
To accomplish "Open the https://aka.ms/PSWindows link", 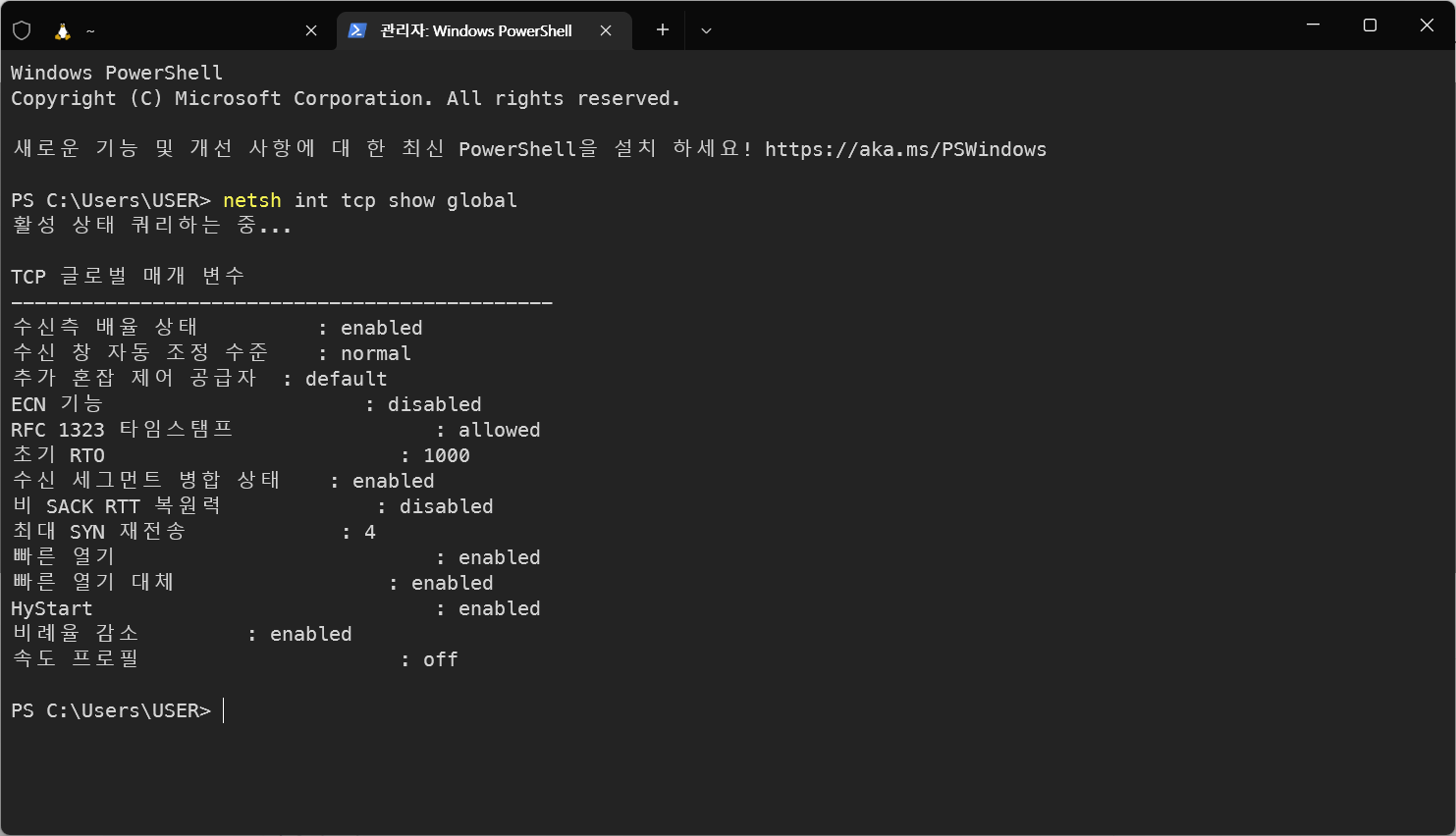I will 905,149.
